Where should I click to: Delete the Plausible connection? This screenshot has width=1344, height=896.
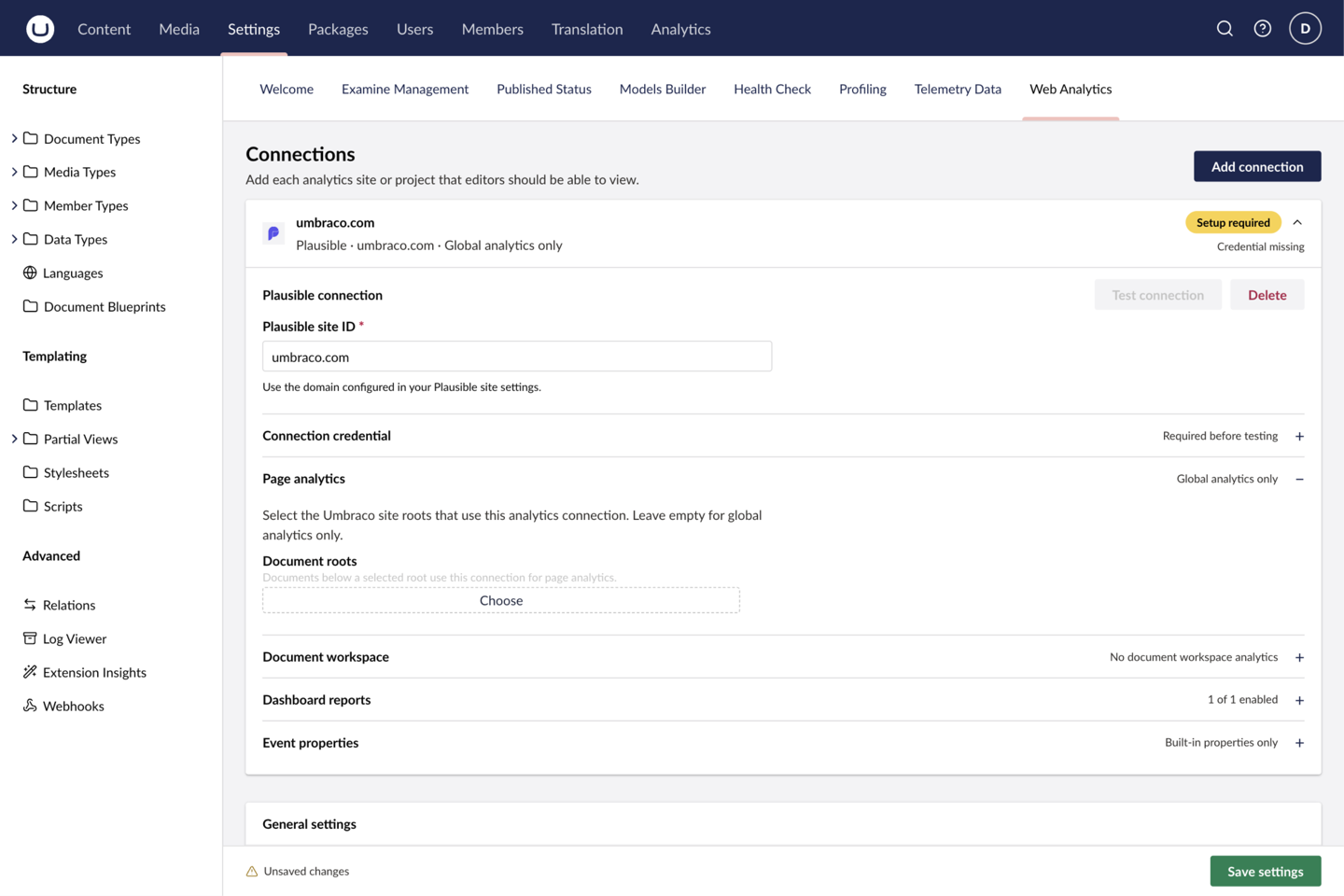coord(1267,295)
